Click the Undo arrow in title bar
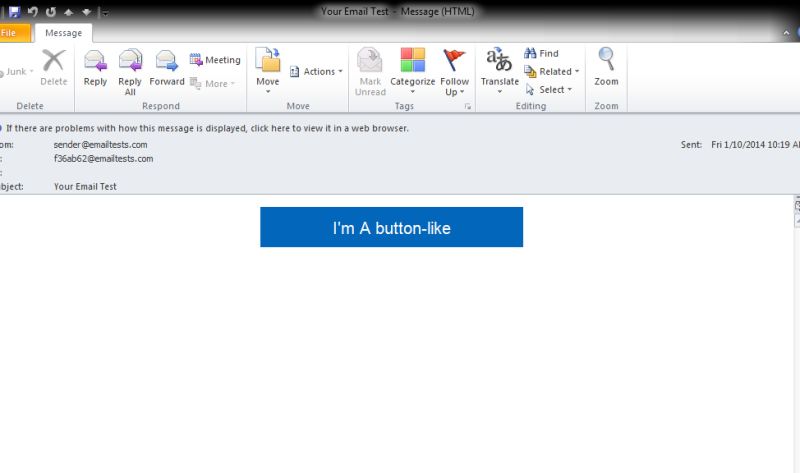Image resolution: width=800 pixels, height=473 pixels. point(33,11)
